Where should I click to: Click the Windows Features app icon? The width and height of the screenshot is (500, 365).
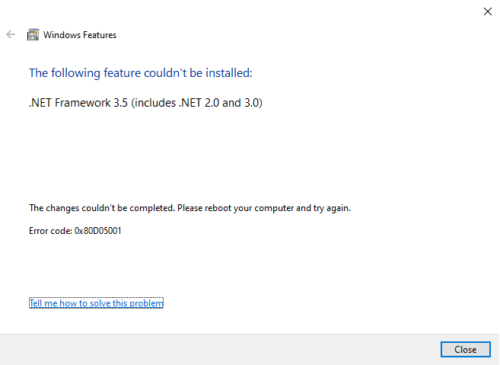(x=33, y=35)
